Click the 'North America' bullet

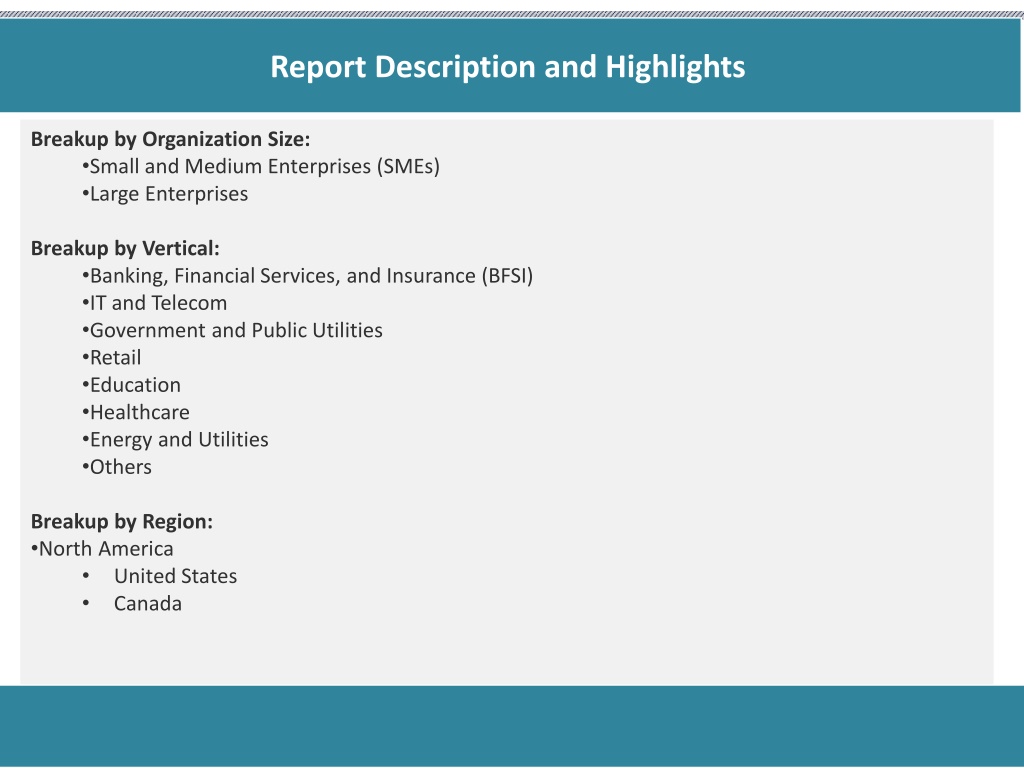pyautogui.click(x=102, y=549)
